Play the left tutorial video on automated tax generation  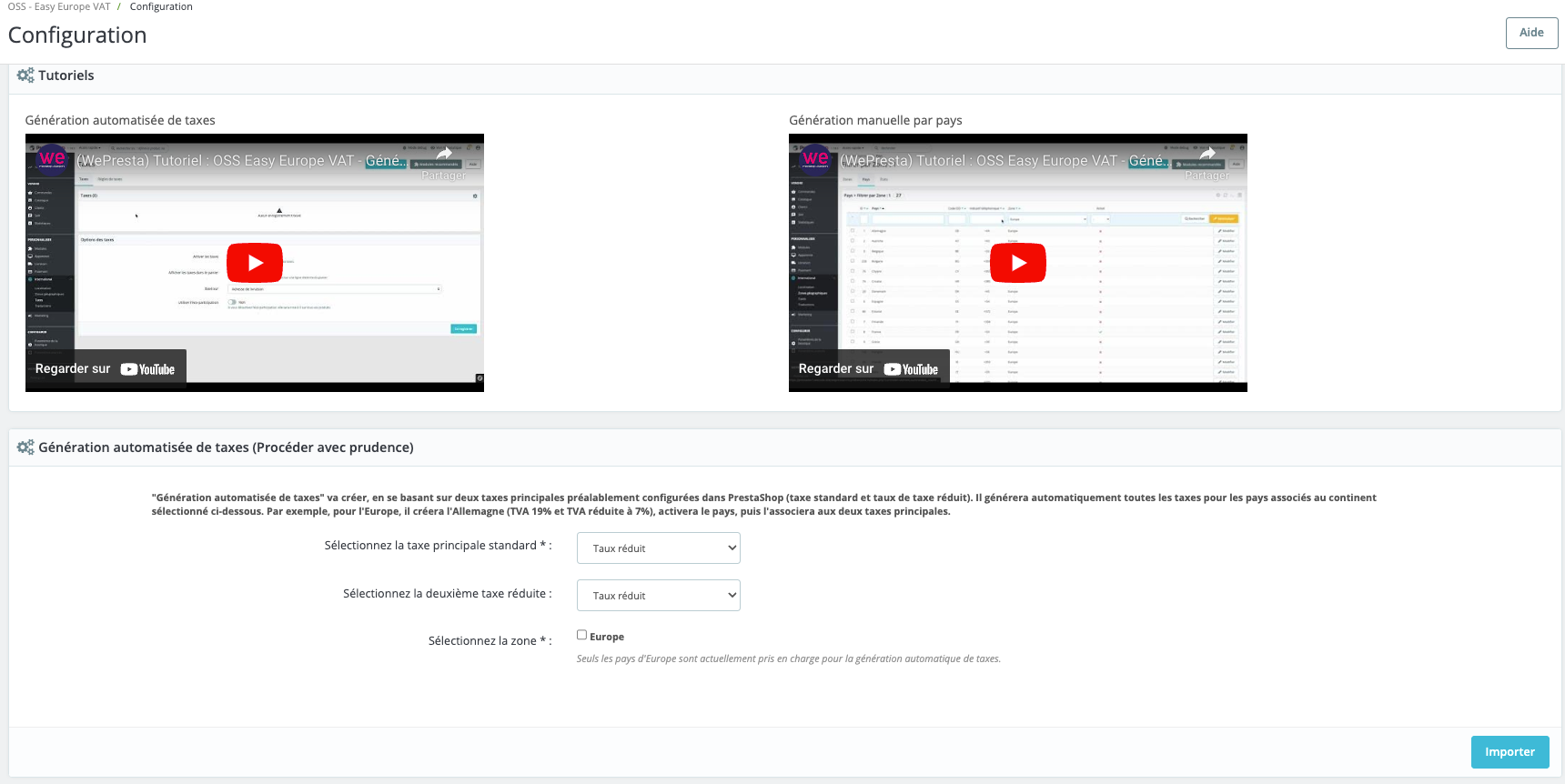(x=255, y=263)
